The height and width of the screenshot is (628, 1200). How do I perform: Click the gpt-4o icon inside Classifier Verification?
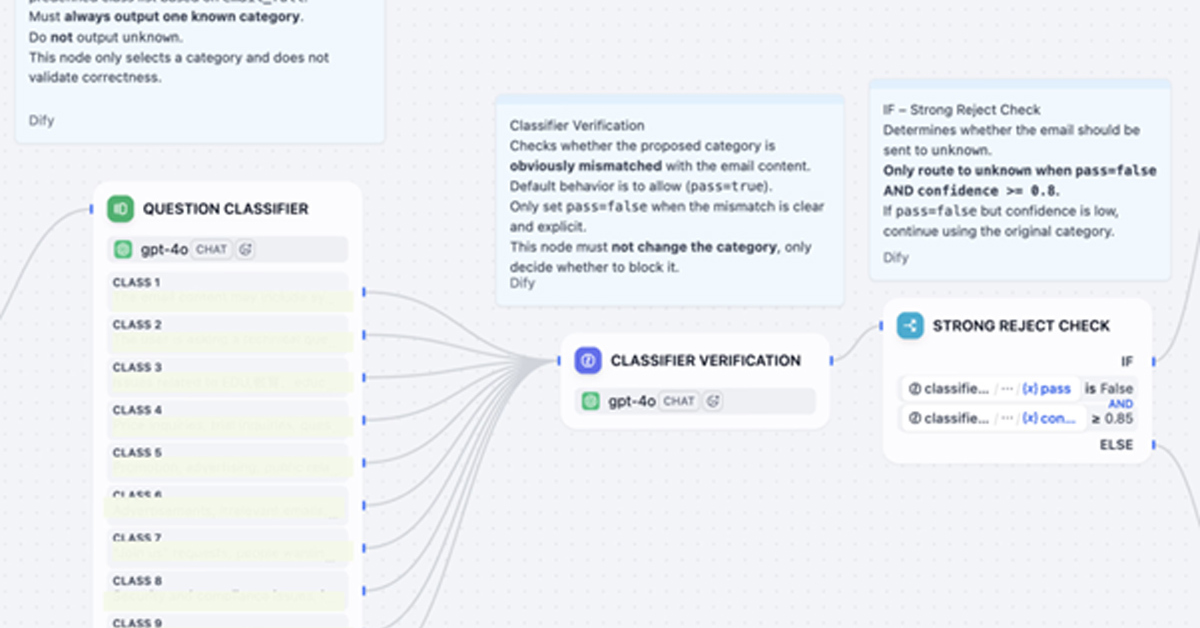click(x=591, y=400)
